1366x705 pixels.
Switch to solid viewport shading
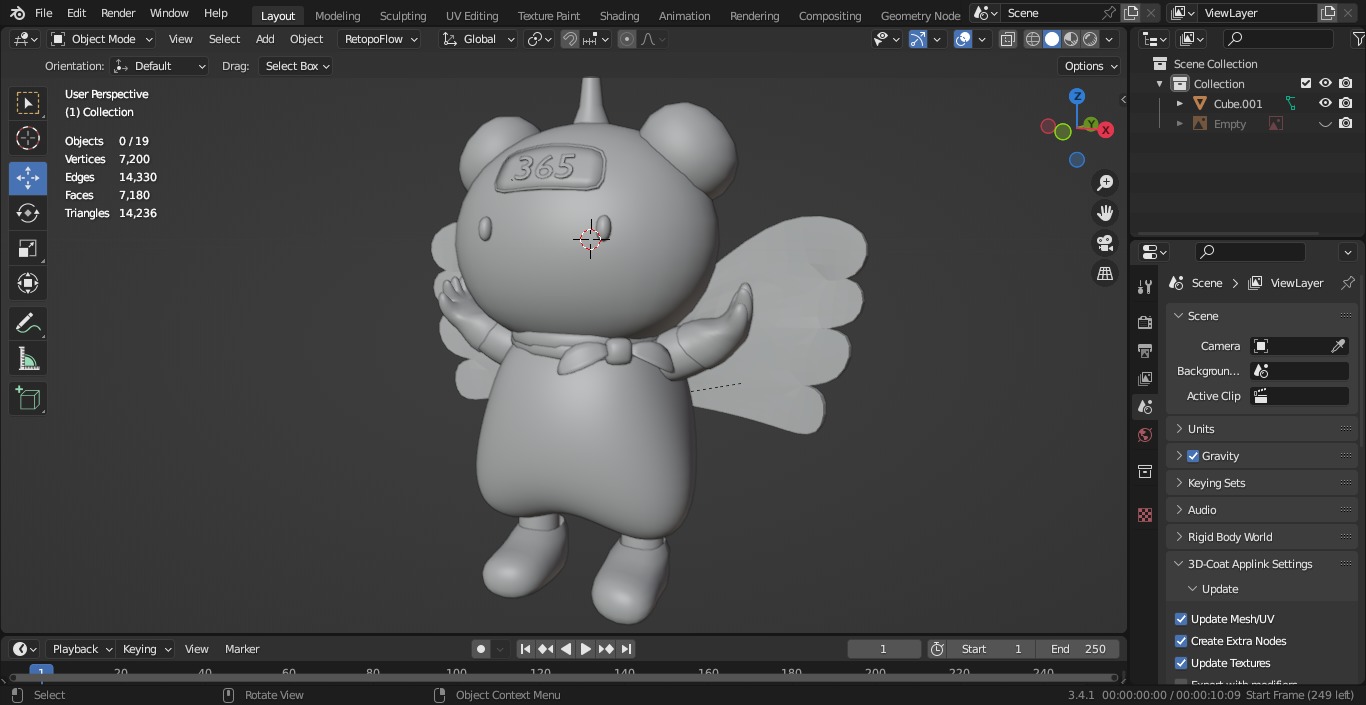pyautogui.click(x=1052, y=39)
